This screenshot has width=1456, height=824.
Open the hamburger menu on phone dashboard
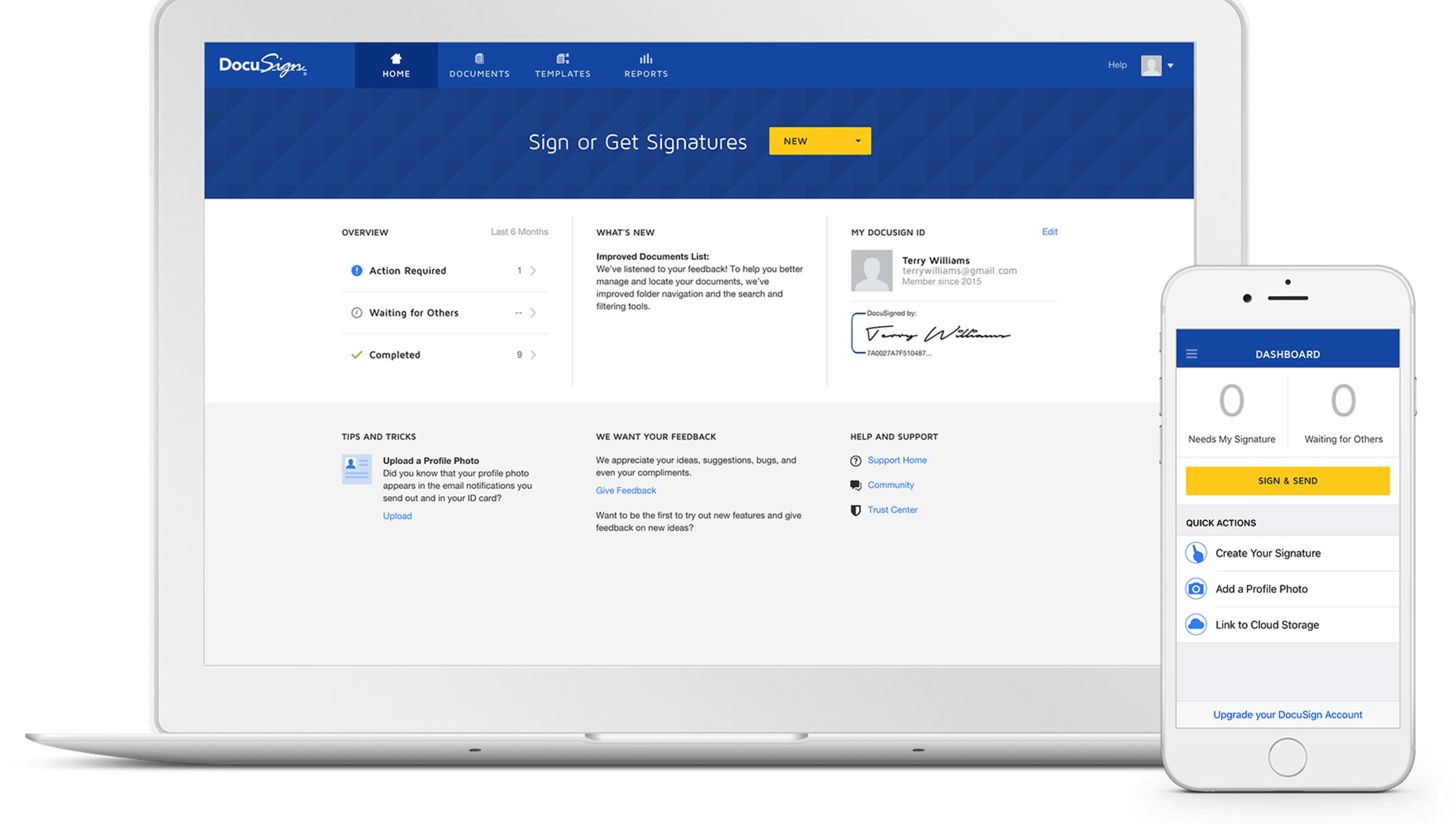[1192, 354]
